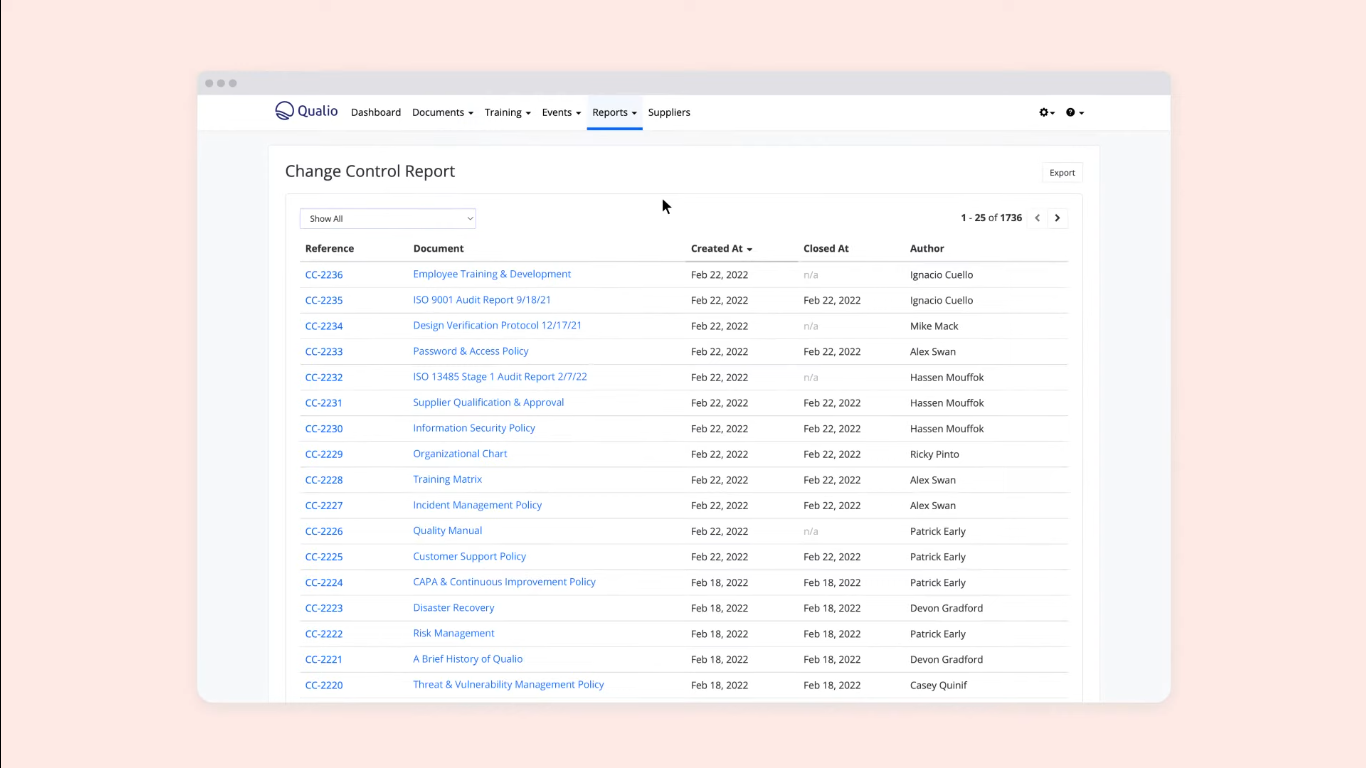Screen dimensions: 1366x768
Task: Expand the Show All filter dropdown
Action: click(x=387, y=219)
